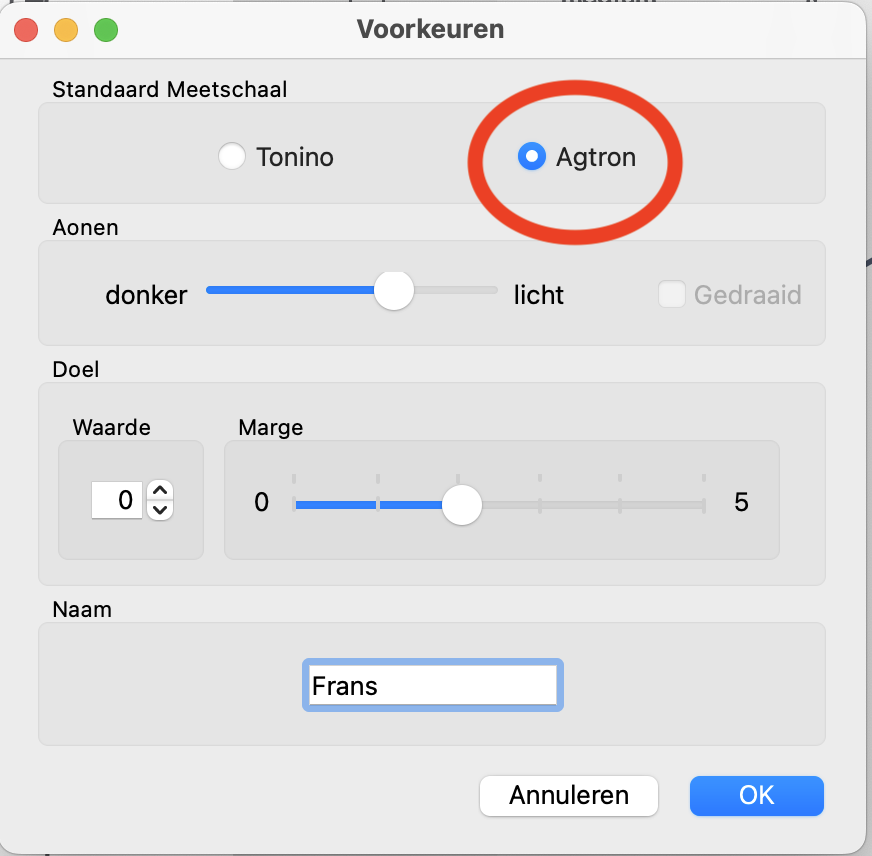Click the green zoom window button

pyautogui.click(x=106, y=30)
